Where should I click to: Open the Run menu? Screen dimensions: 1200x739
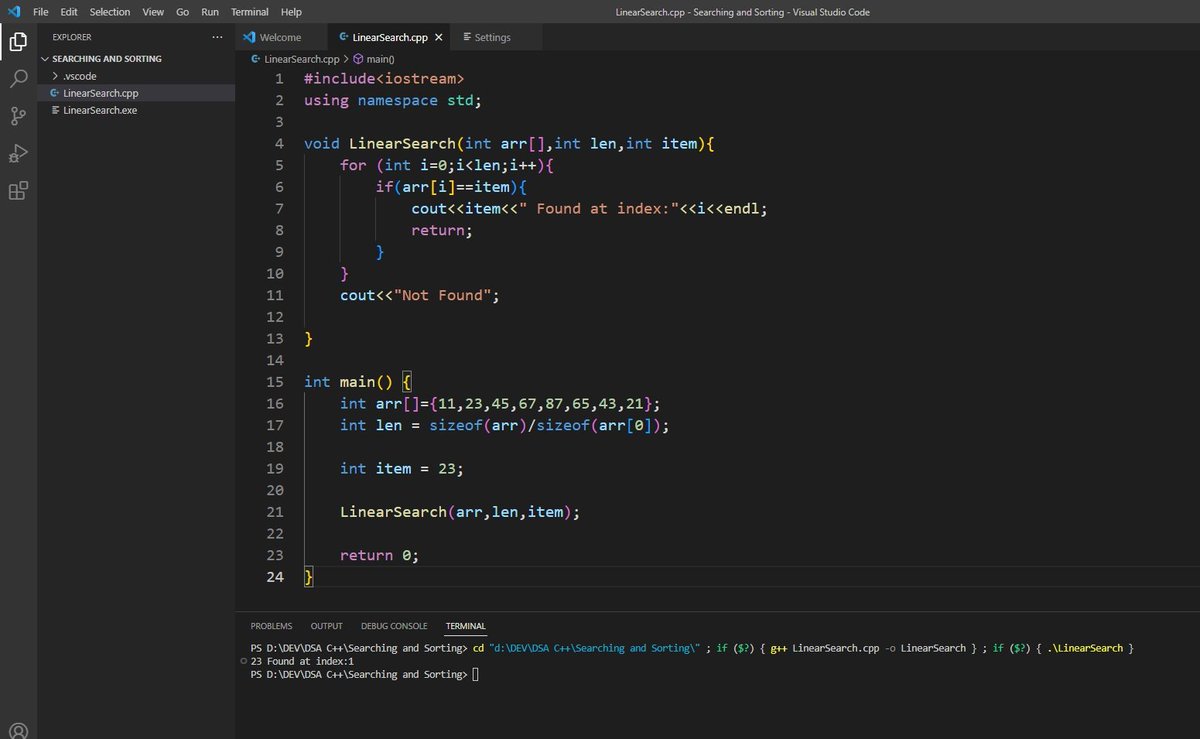point(210,12)
